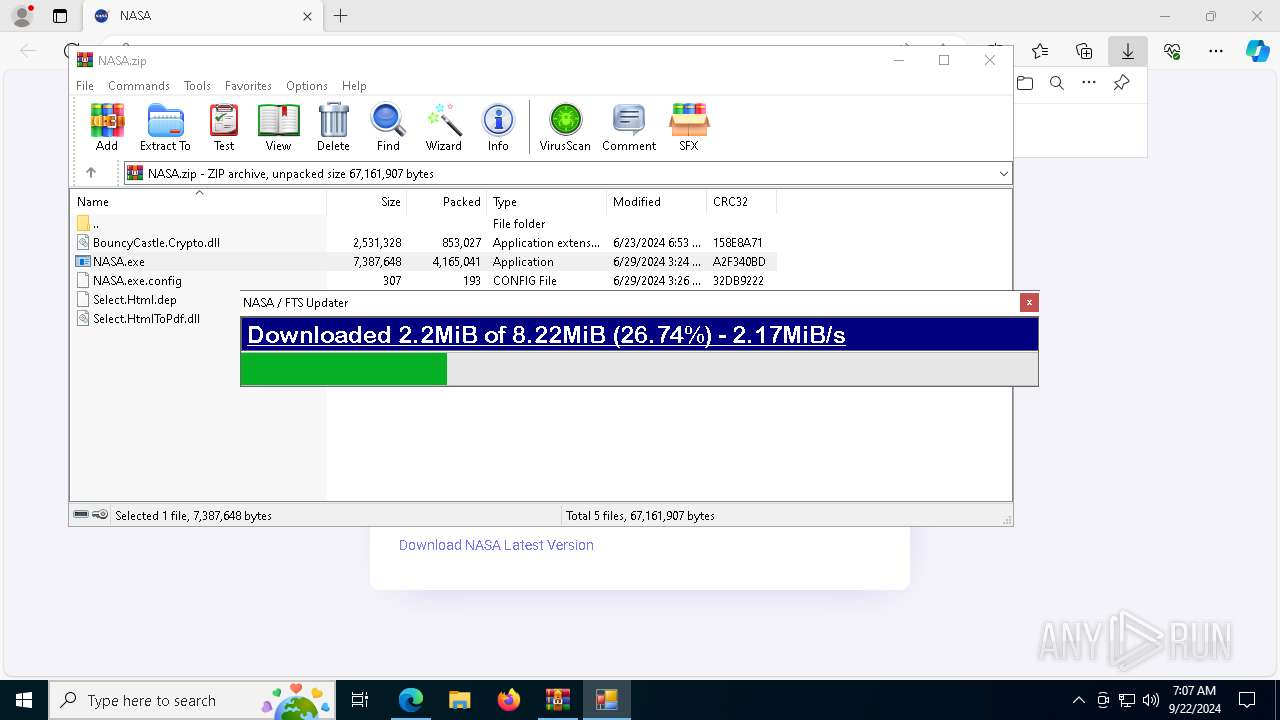Open the Options menu
This screenshot has width=1280, height=720.
click(307, 86)
